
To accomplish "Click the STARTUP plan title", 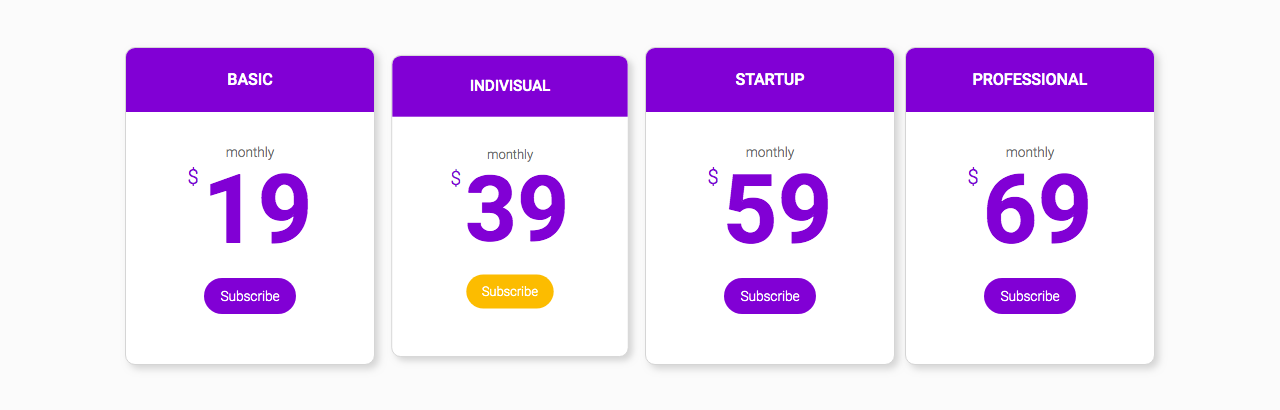I will click(770, 80).
